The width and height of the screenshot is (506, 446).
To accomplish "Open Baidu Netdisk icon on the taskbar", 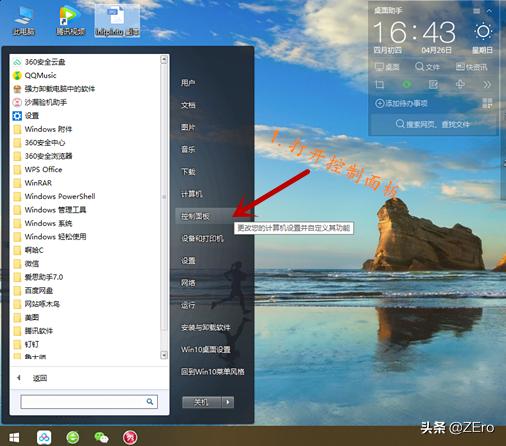I will (44, 437).
